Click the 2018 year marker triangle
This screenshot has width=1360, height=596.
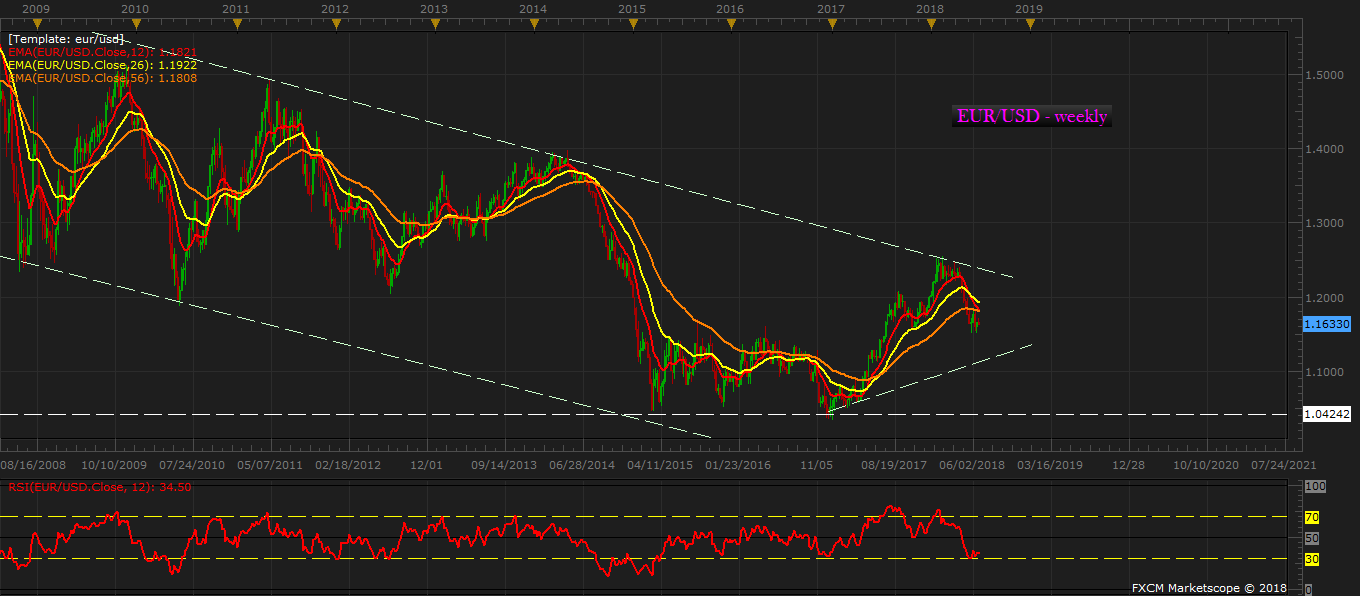(x=930, y=23)
